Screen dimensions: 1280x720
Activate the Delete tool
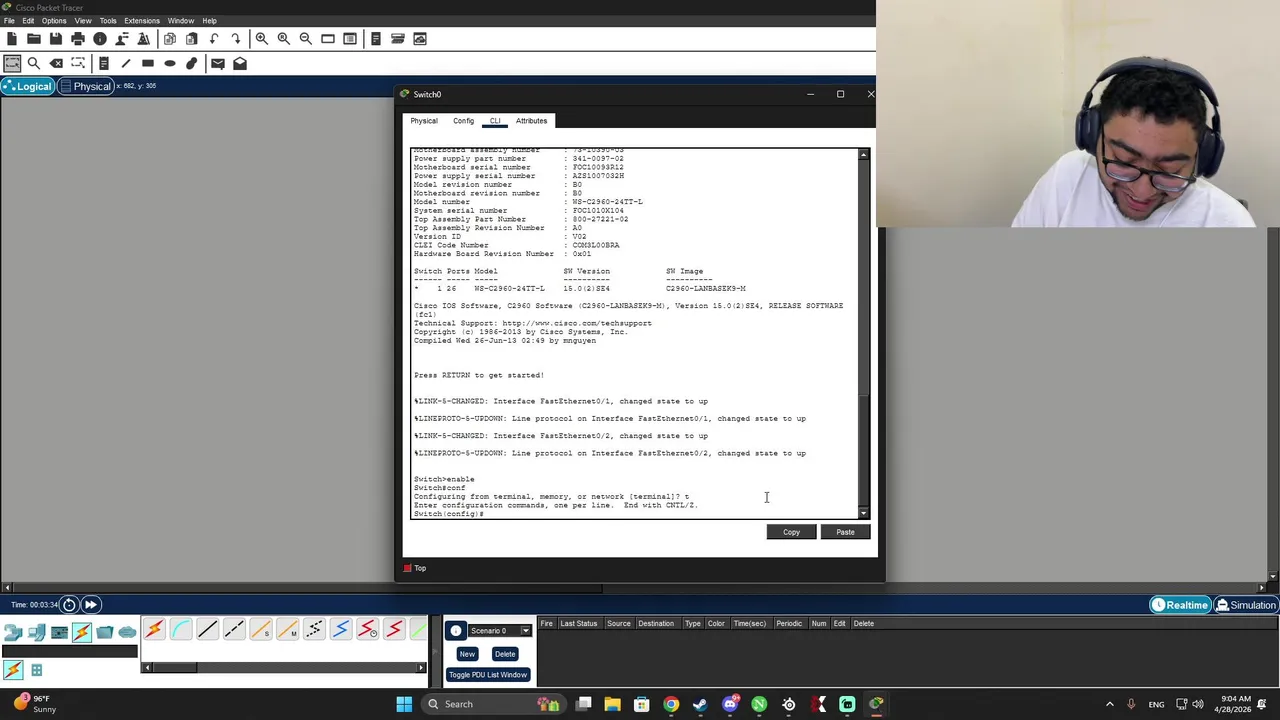(x=56, y=63)
